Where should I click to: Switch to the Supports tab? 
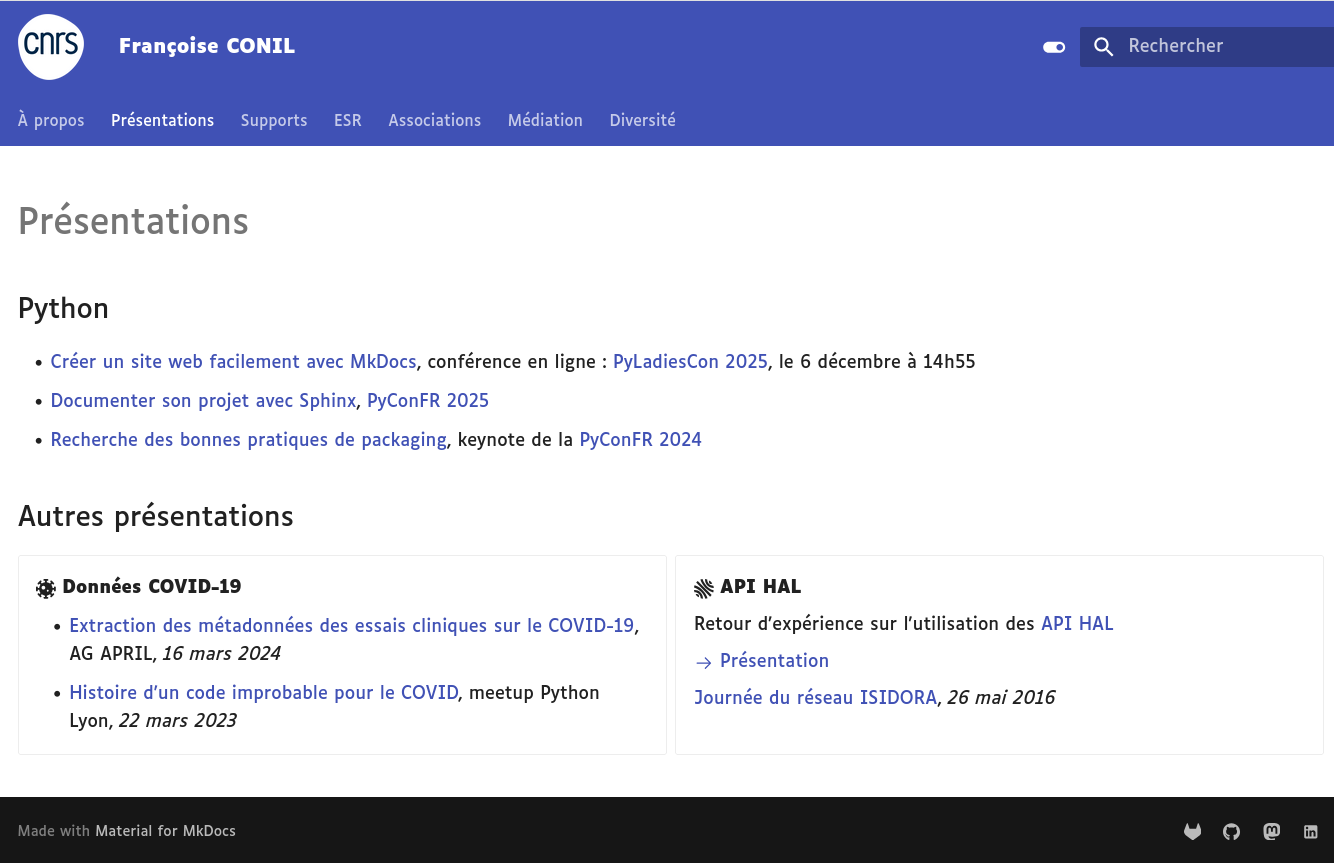273,120
